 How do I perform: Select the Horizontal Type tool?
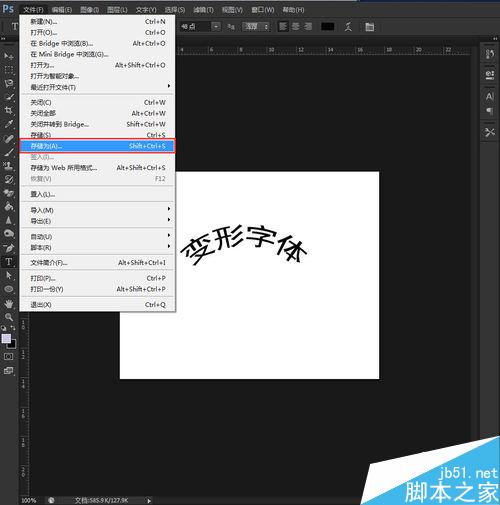(9, 262)
